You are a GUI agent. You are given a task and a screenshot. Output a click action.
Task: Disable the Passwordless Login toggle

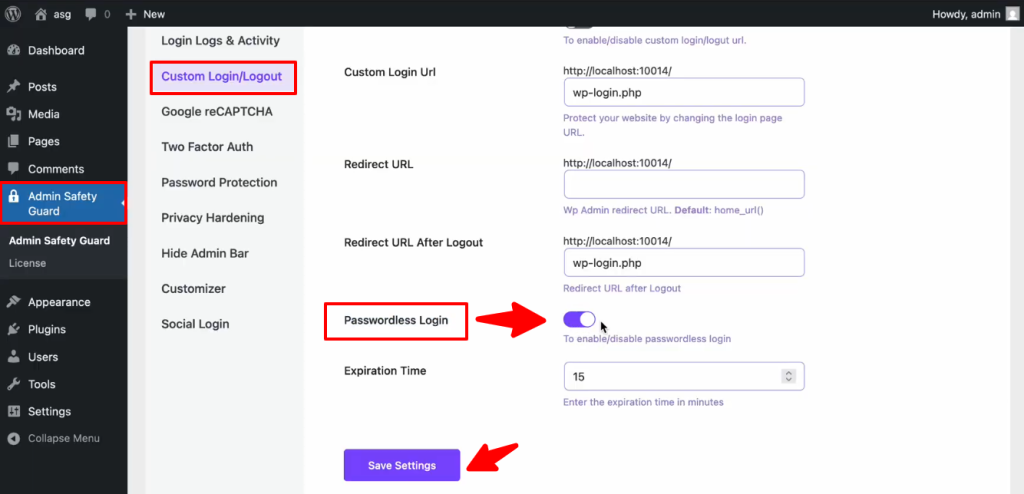[x=579, y=319]
